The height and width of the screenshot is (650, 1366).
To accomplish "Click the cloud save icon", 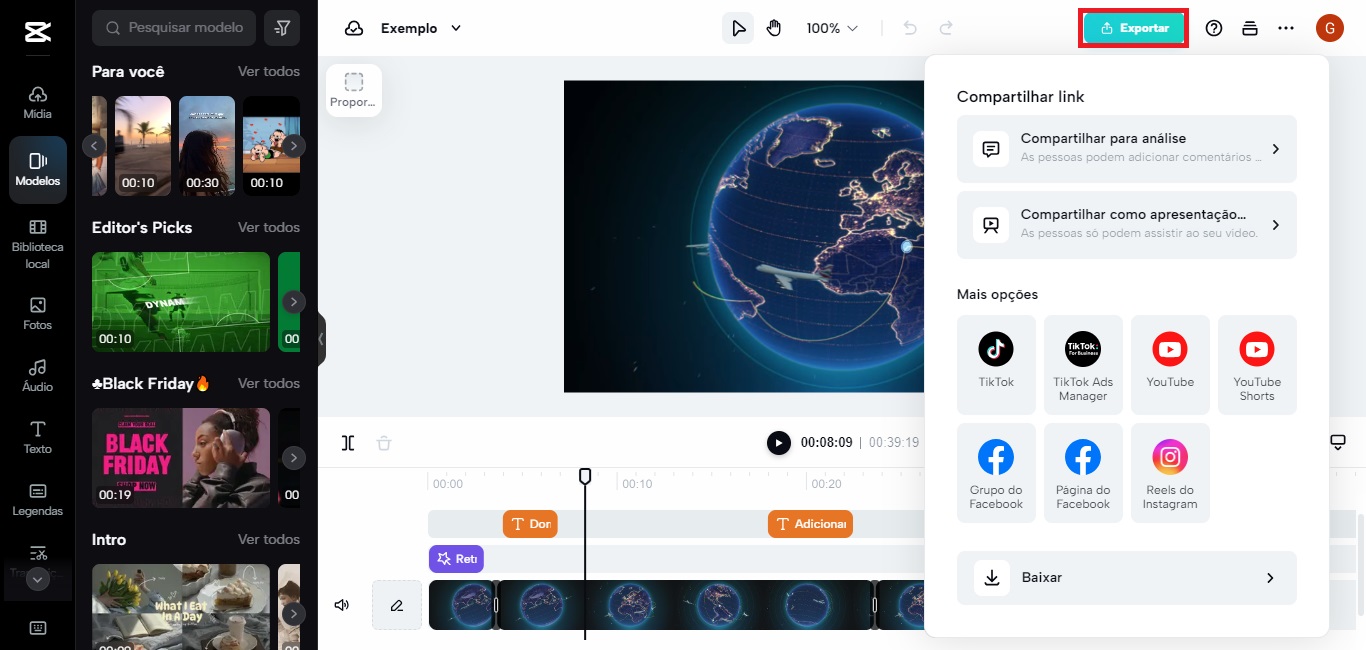I will click(x=354, y=28).
